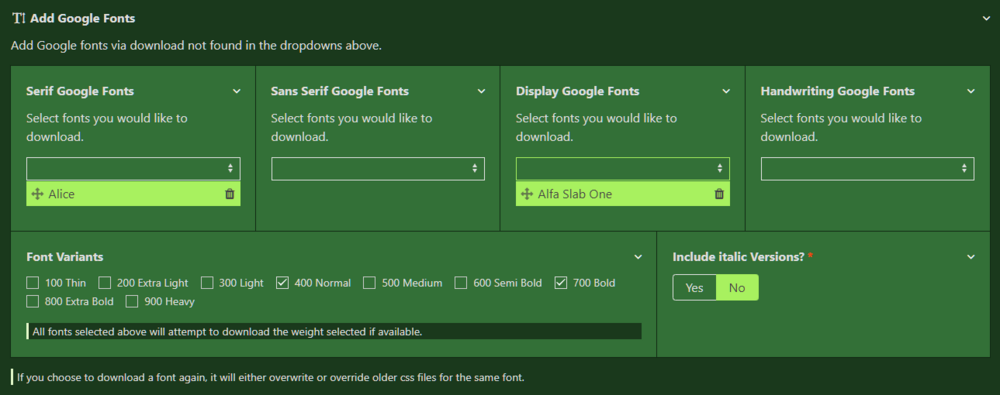This screenshot has width=1000, height=395.
Task: Check the 200 Extra Light variant
Action: tap(105, 283)
